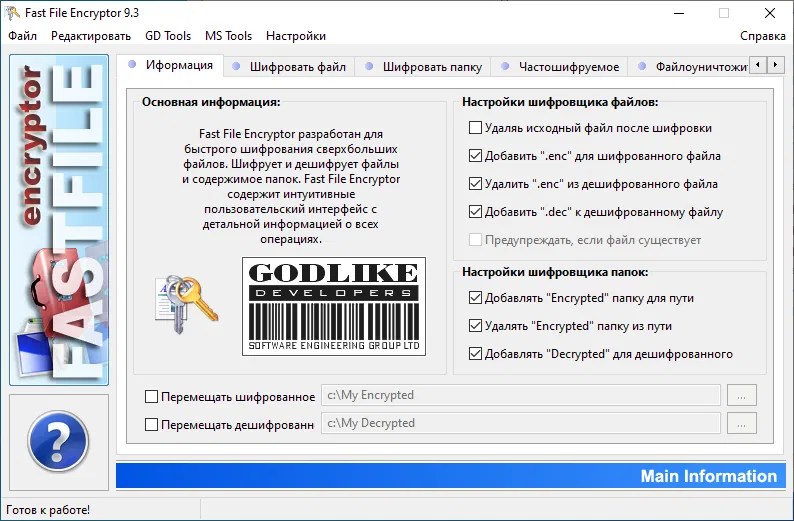
Task: Toggle Добавлять "Encrypted" папку для пути
Action: (x=475, y=298)
